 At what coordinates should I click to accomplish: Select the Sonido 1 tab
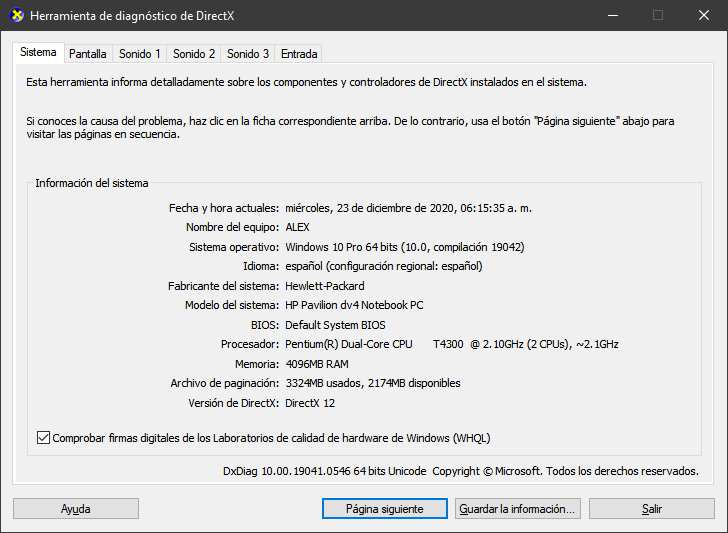tap(140, 54)
